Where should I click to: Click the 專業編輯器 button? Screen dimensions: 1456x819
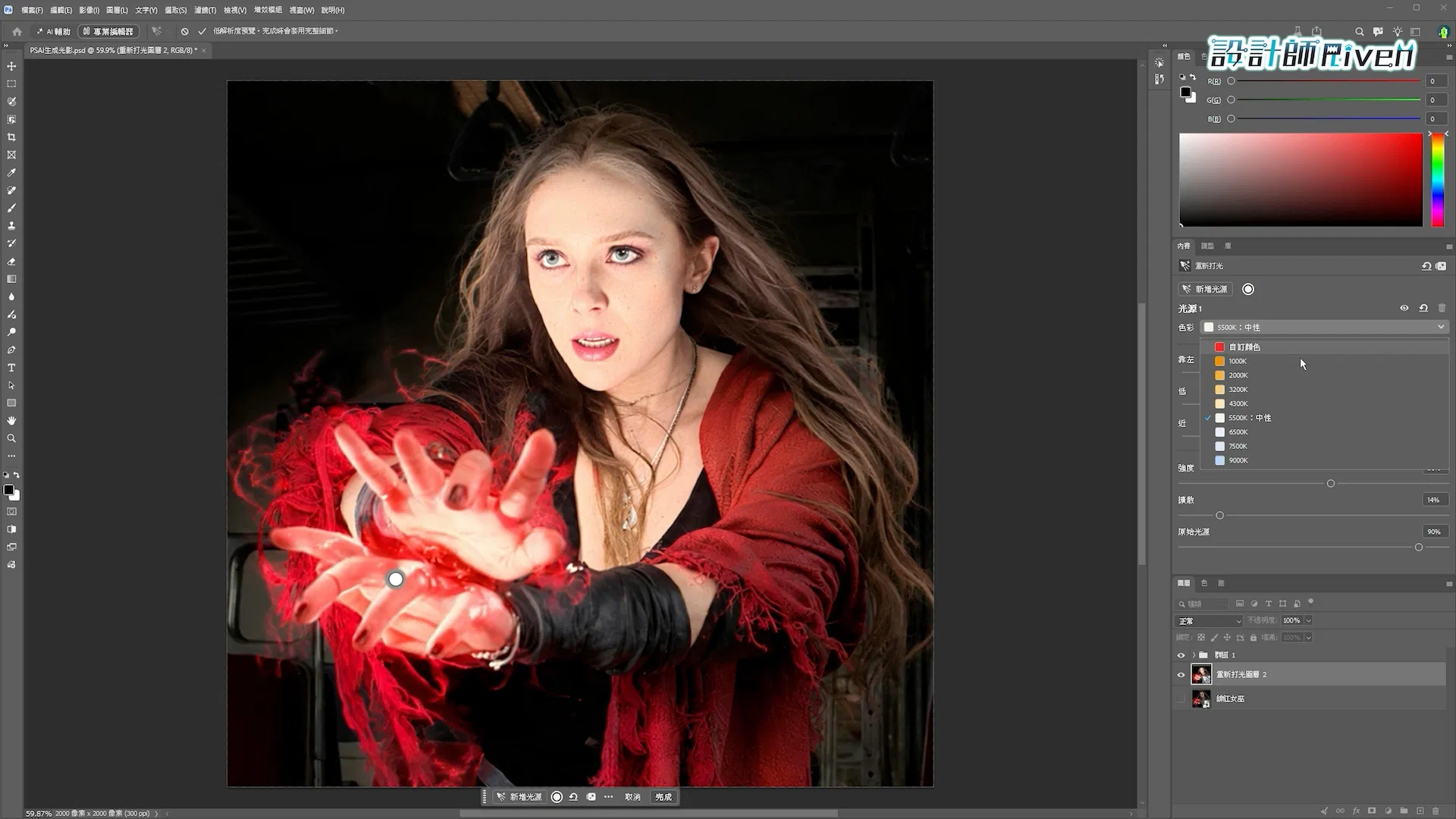coord(108,31)
